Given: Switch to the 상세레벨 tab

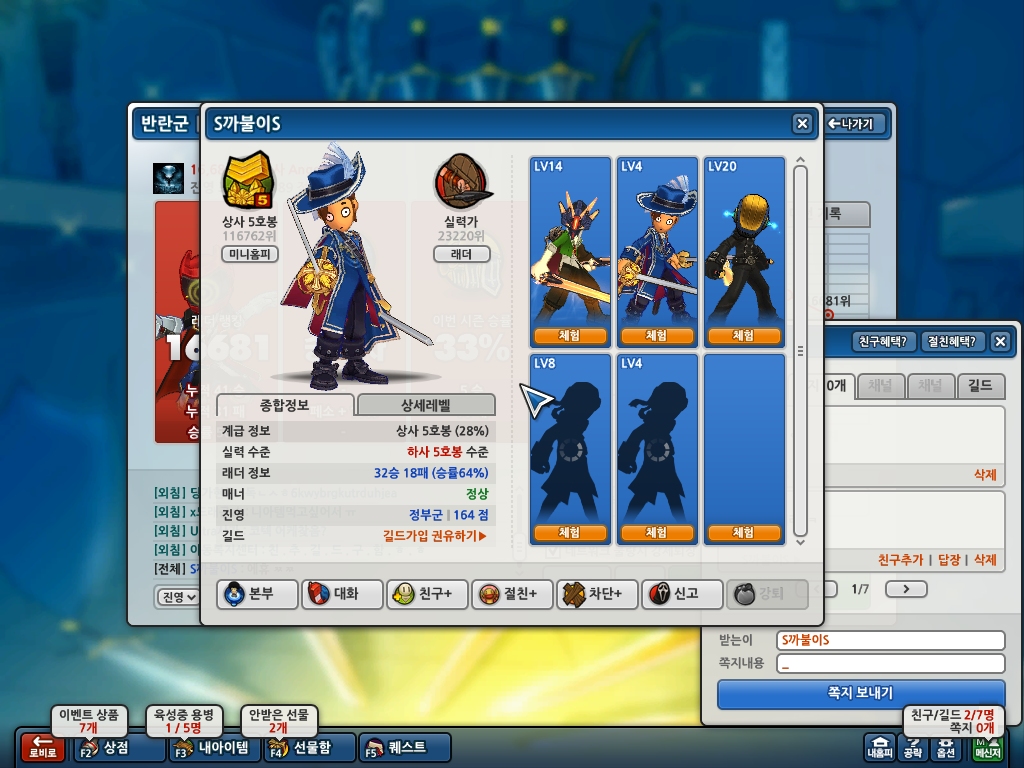Looking at the screenshot, I should [426, 405].
